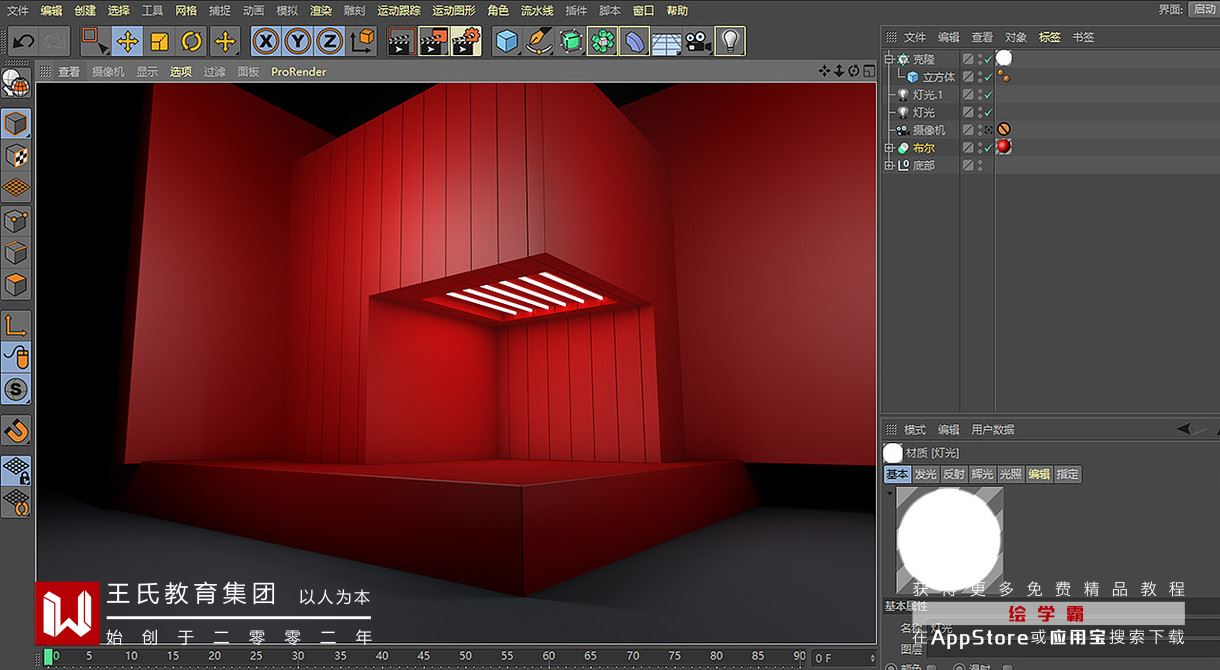Select the Rotate tool in top toolbar
This screenshot has height=670, width=1220.
click(192, 42)
